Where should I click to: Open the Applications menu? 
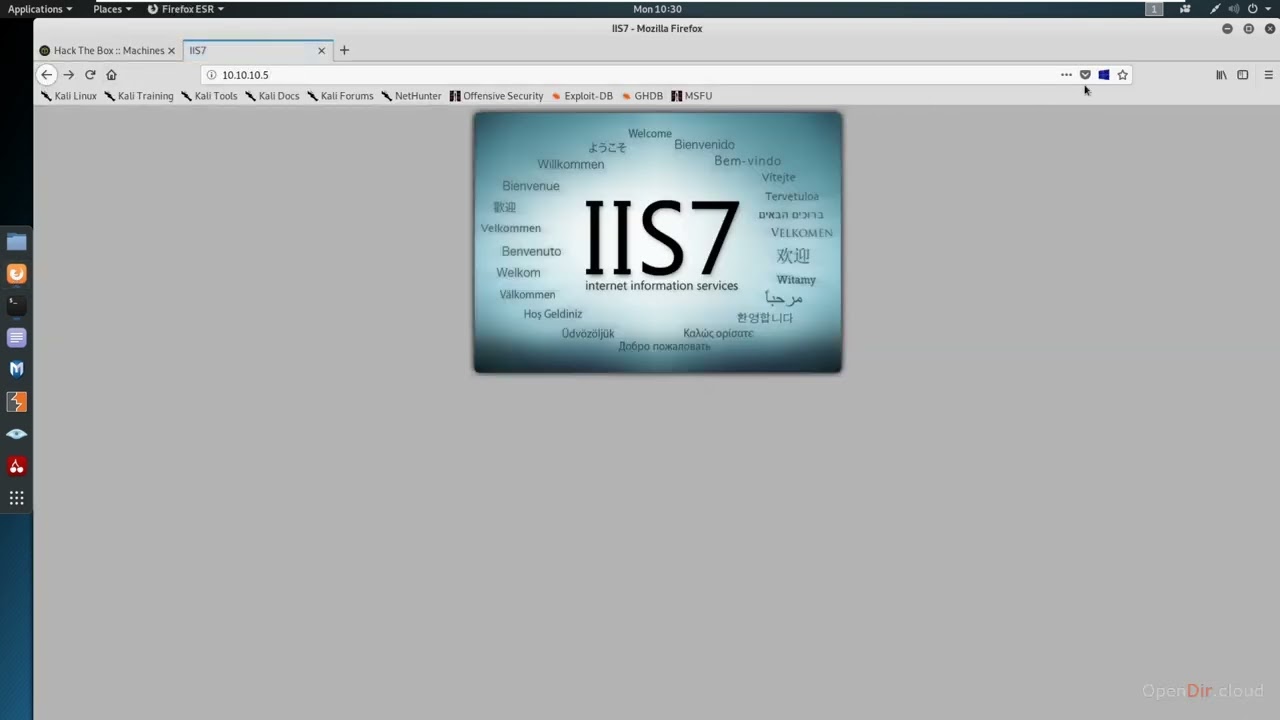click(40, 9)
